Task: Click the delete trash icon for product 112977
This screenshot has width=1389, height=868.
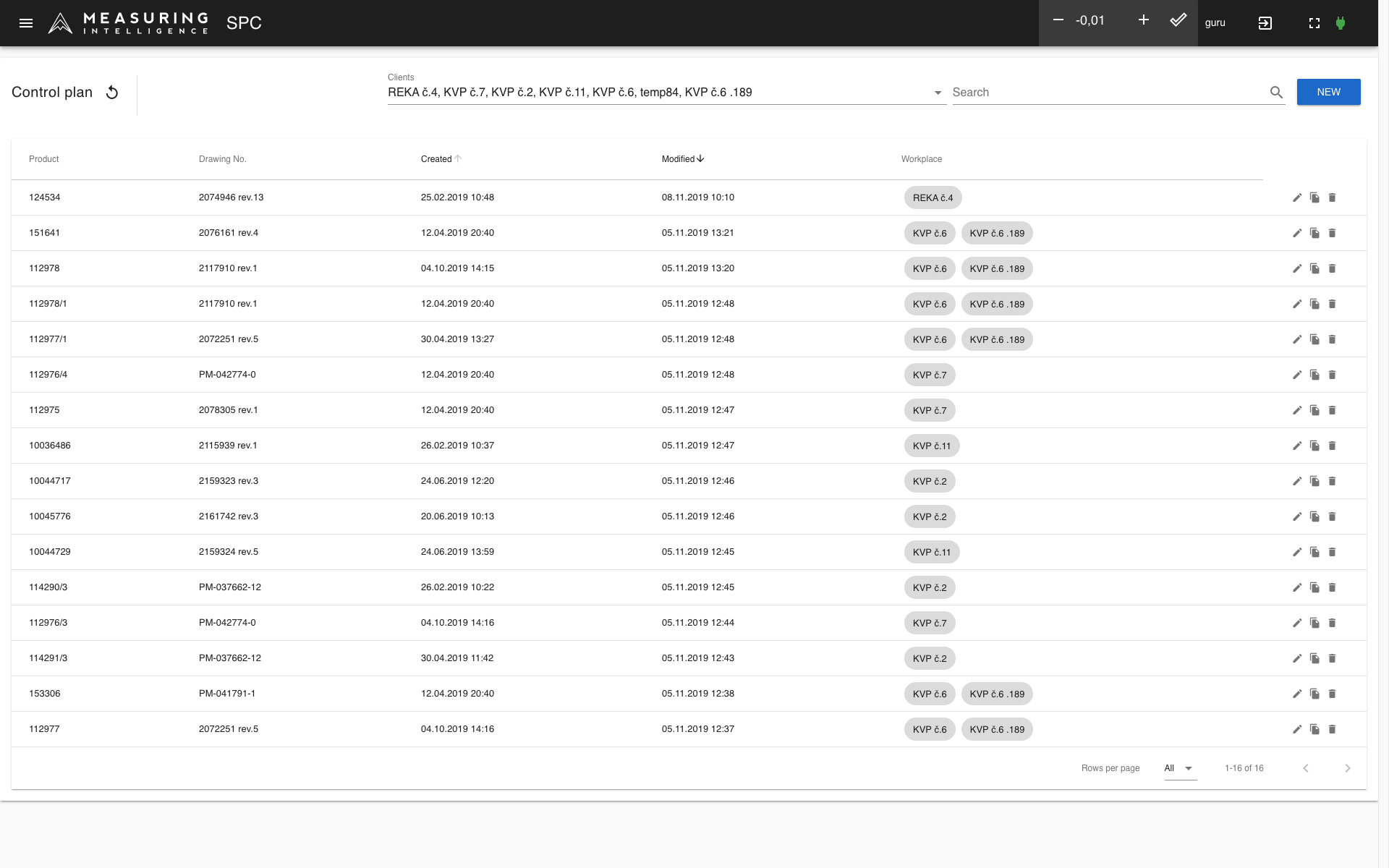Action: click(1333, 729)
